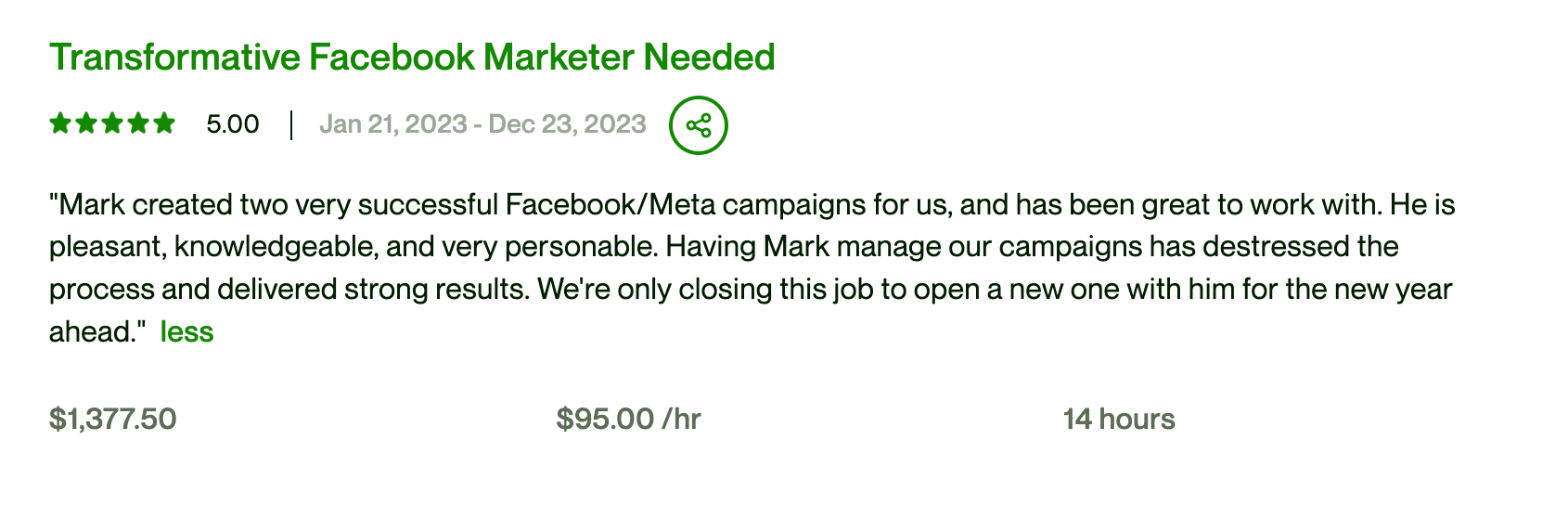This screenshot has height=505, width=1568.
Task: Click the fifth green rating star
Action: pyautogui.click(x=164, y=123)
